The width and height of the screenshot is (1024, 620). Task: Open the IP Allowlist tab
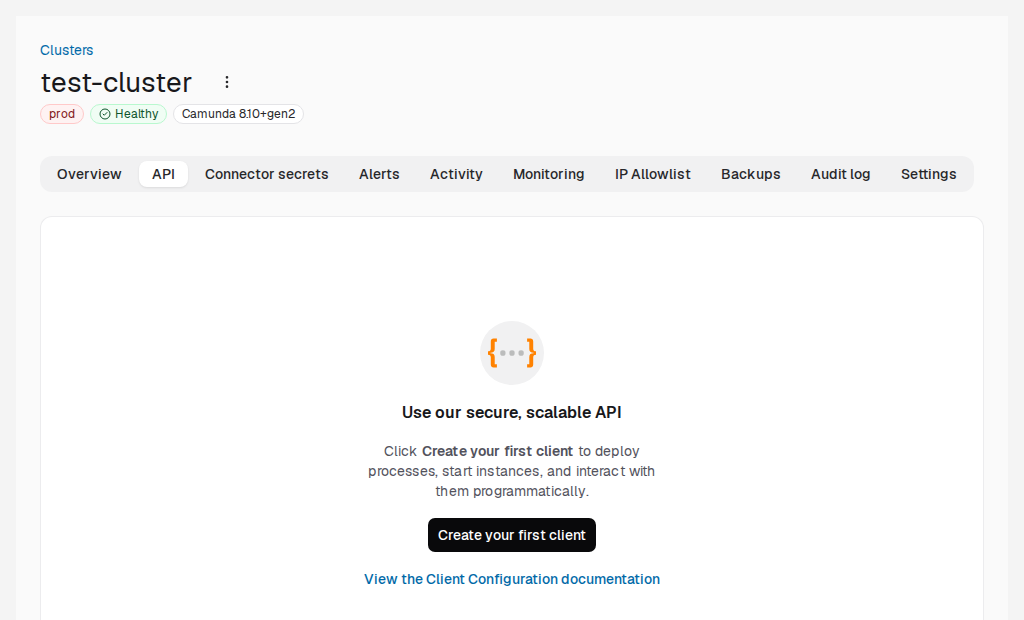652,174
